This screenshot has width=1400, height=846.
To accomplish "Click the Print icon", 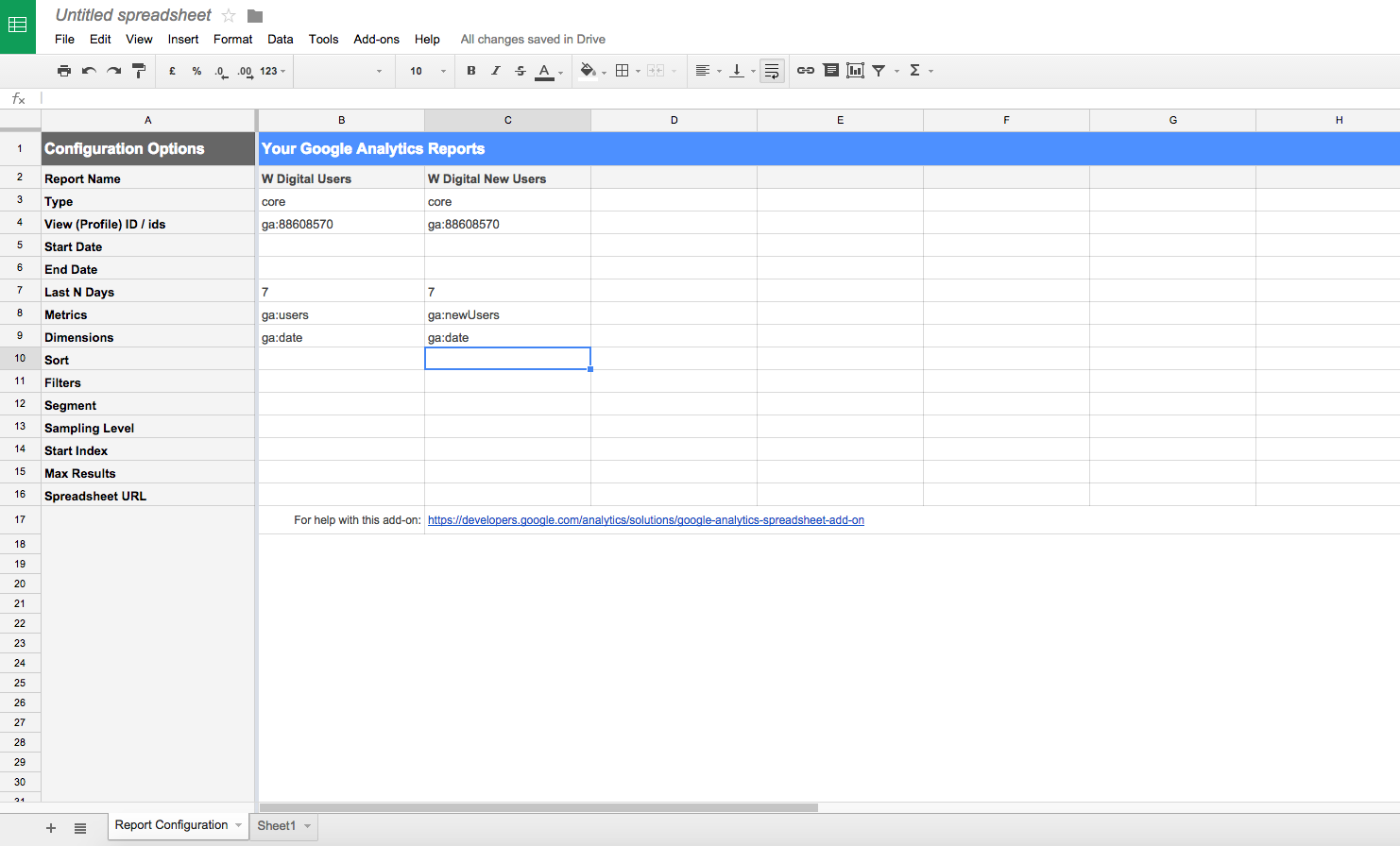I will pos(64,71).
